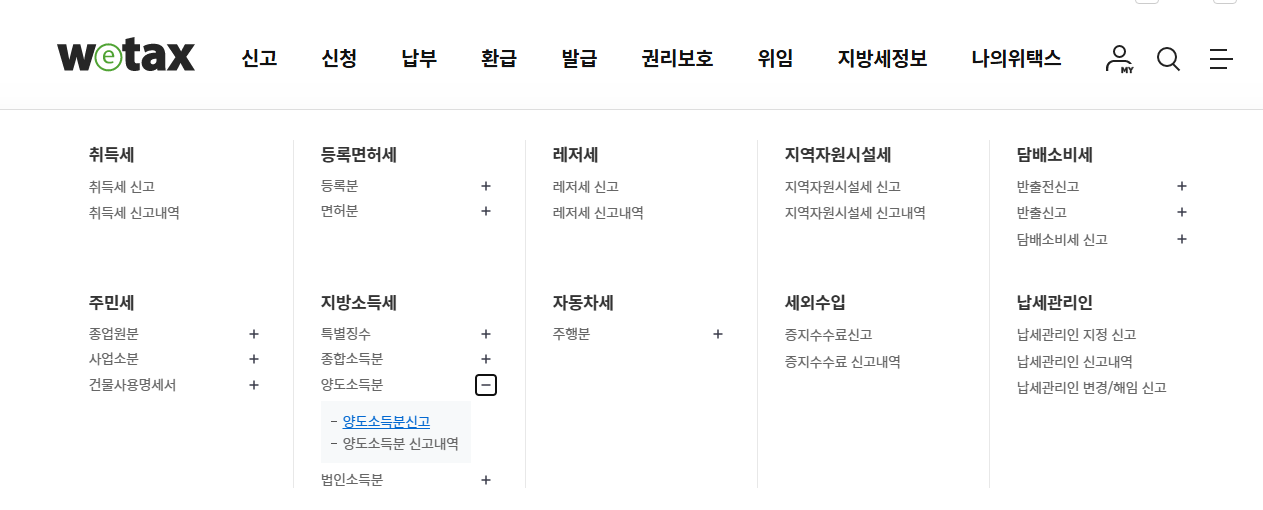Collapse the 양도소득분 minus icon
The height and width of the screenshot is (510, 1263).
(x=486, y=385)
